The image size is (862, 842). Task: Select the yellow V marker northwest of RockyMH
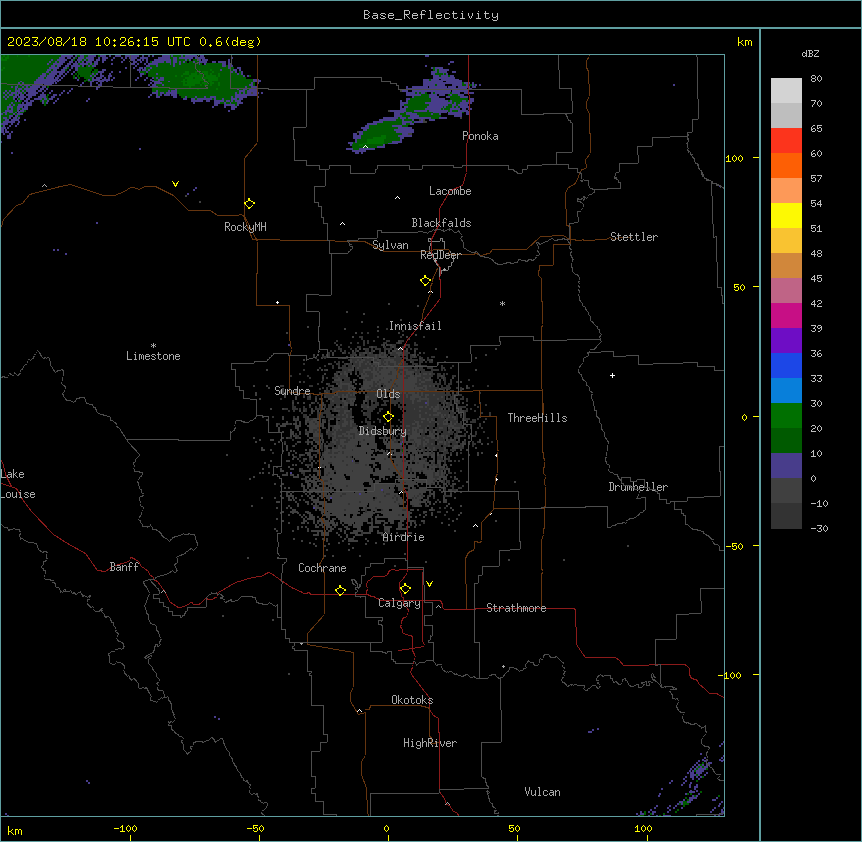pyautogui.click(x=175, y=184)
